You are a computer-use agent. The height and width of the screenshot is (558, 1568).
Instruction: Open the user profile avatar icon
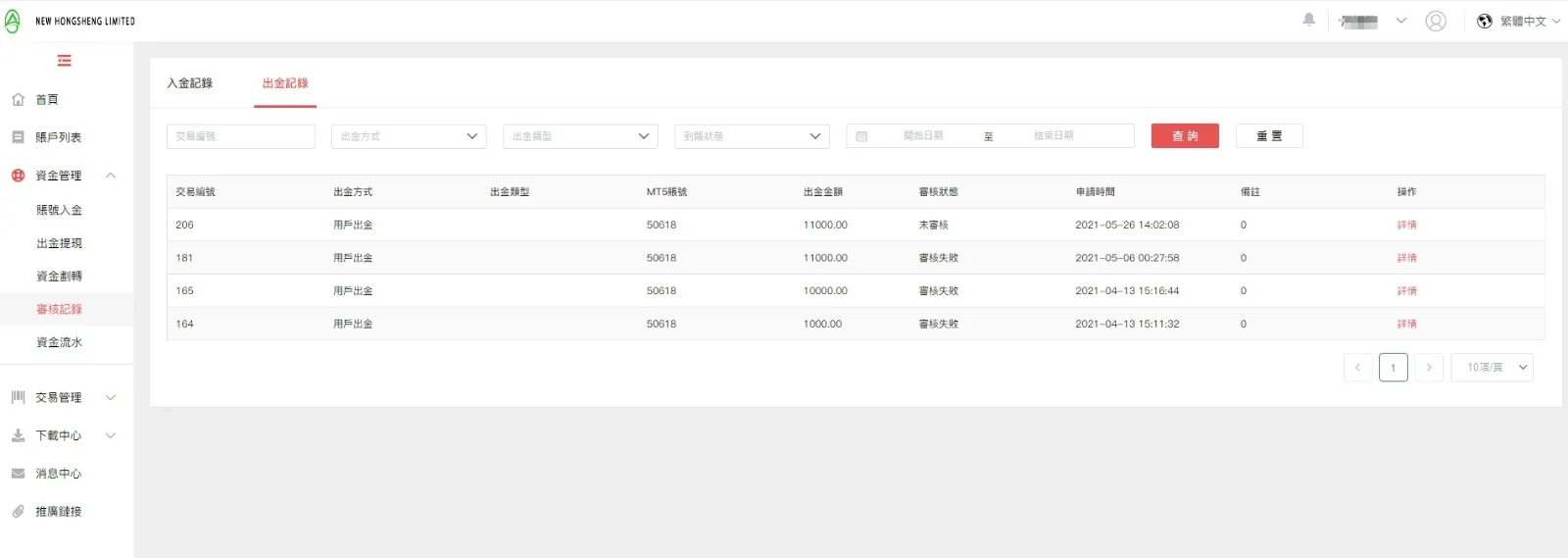tap(1435, 21)
